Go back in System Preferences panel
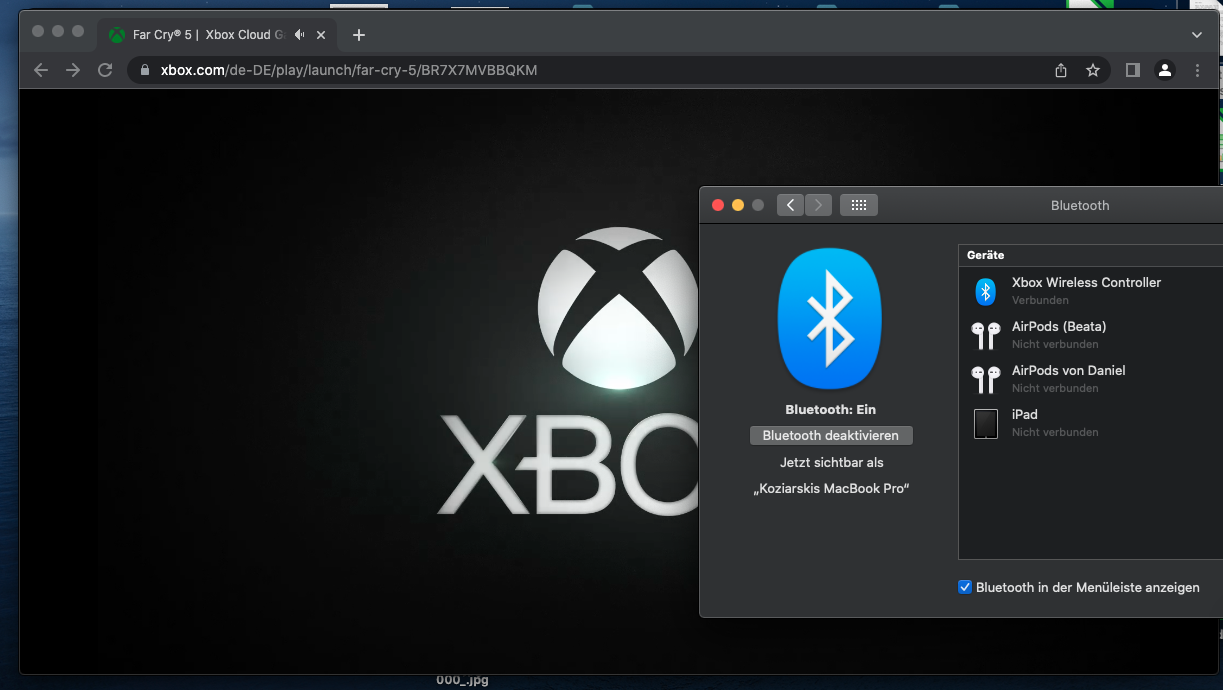Screen dimensions: 1223x690 click(791, 205)
